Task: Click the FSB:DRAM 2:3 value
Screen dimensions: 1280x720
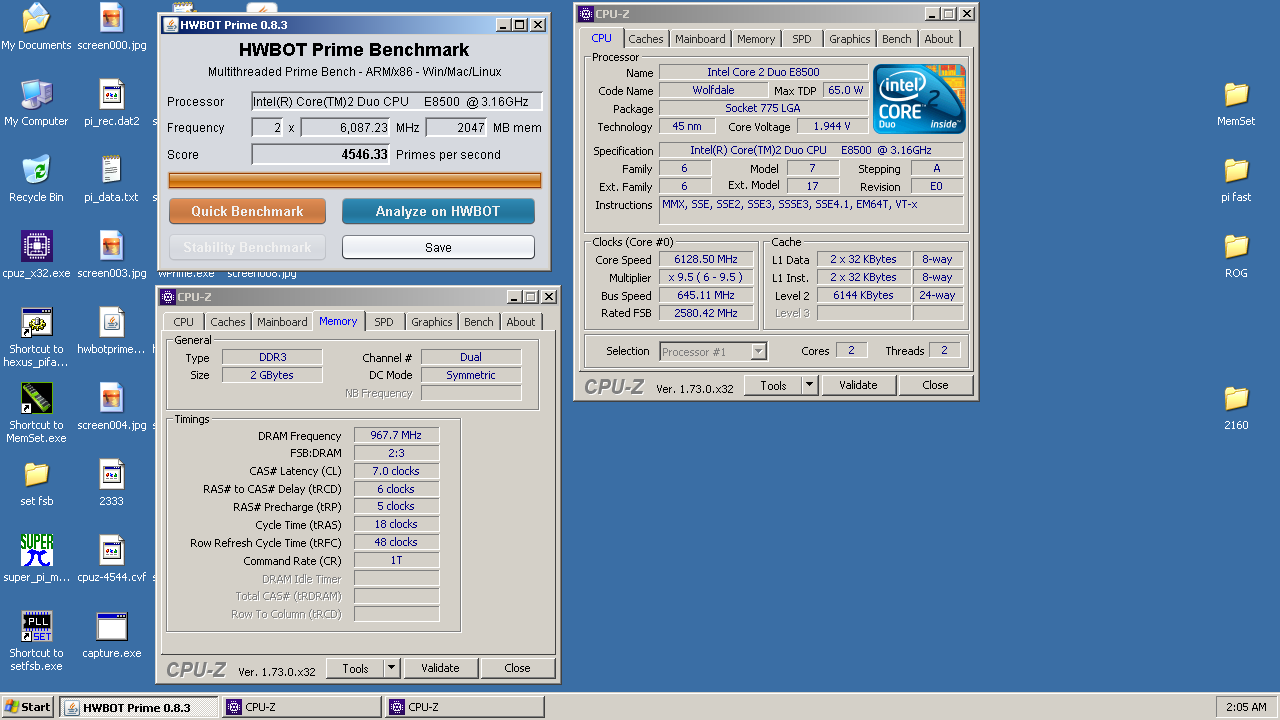Action: [x=397, y=453]
